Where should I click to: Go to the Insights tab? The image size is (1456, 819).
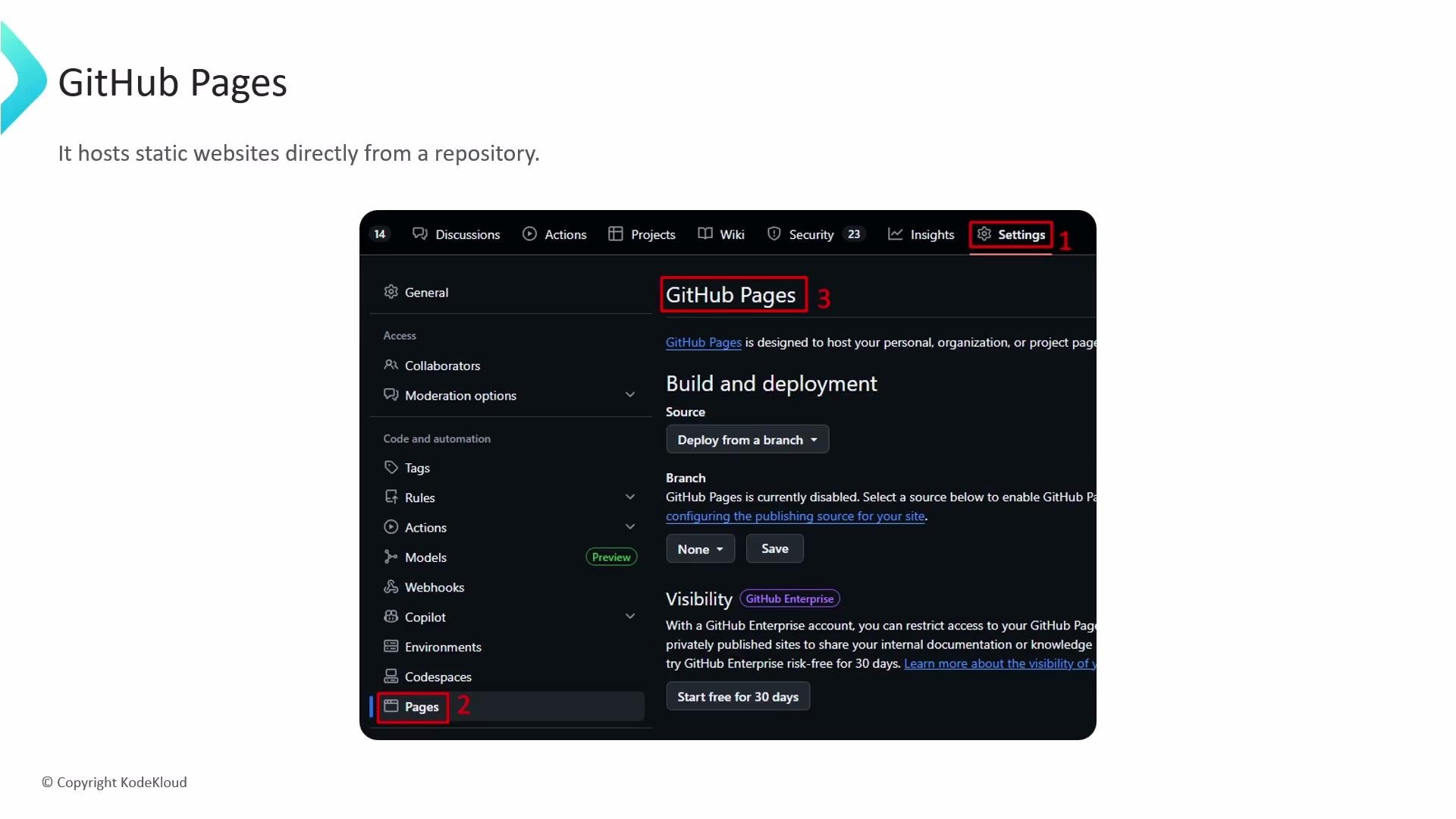[x=921, y=234]
